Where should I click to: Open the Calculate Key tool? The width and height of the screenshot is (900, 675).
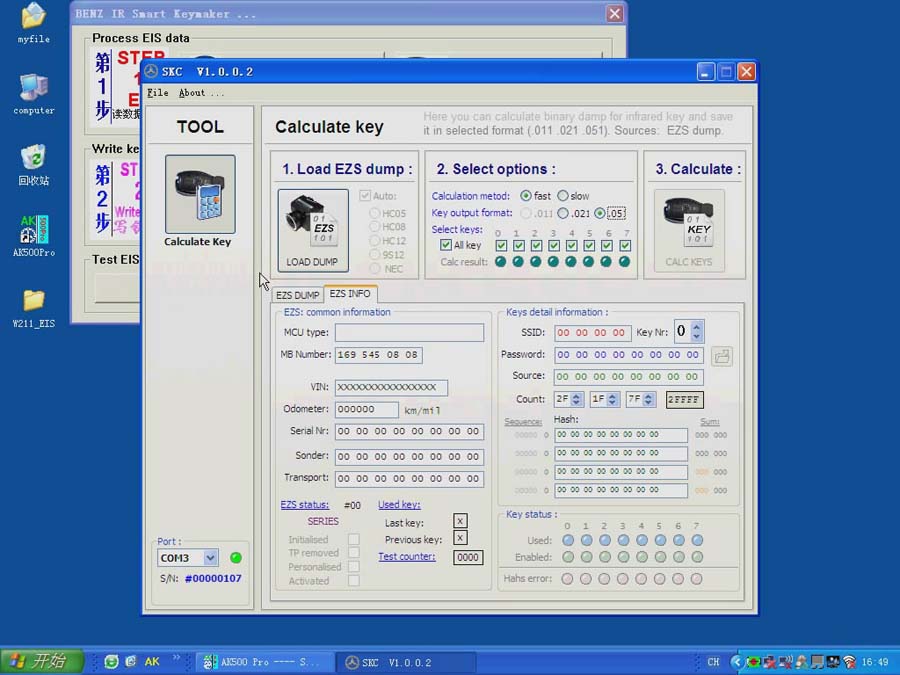pyautogui.click(x=200, y=194)
